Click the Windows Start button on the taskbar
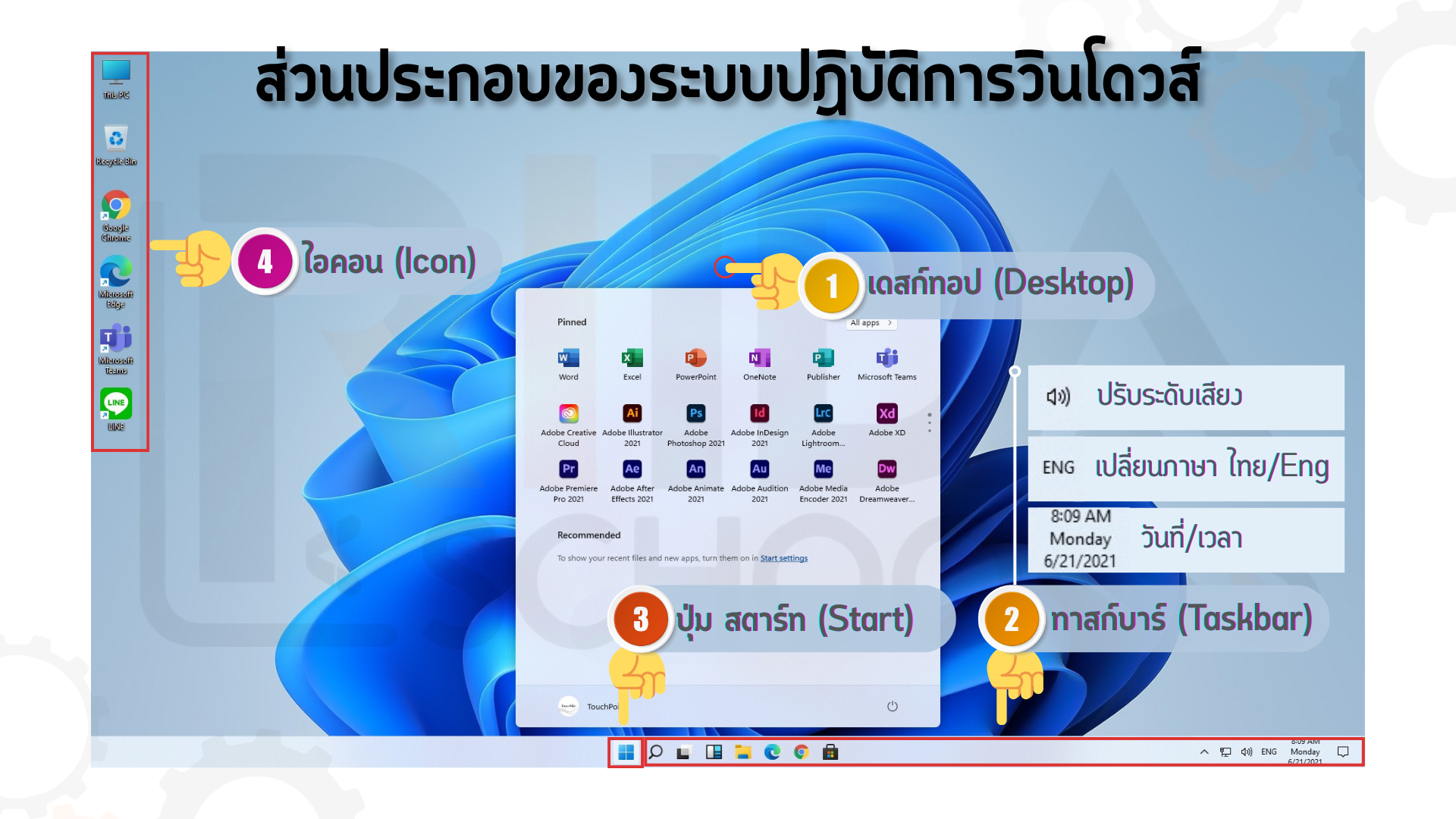The image size is (1456, 819). (x=626, y=752)
